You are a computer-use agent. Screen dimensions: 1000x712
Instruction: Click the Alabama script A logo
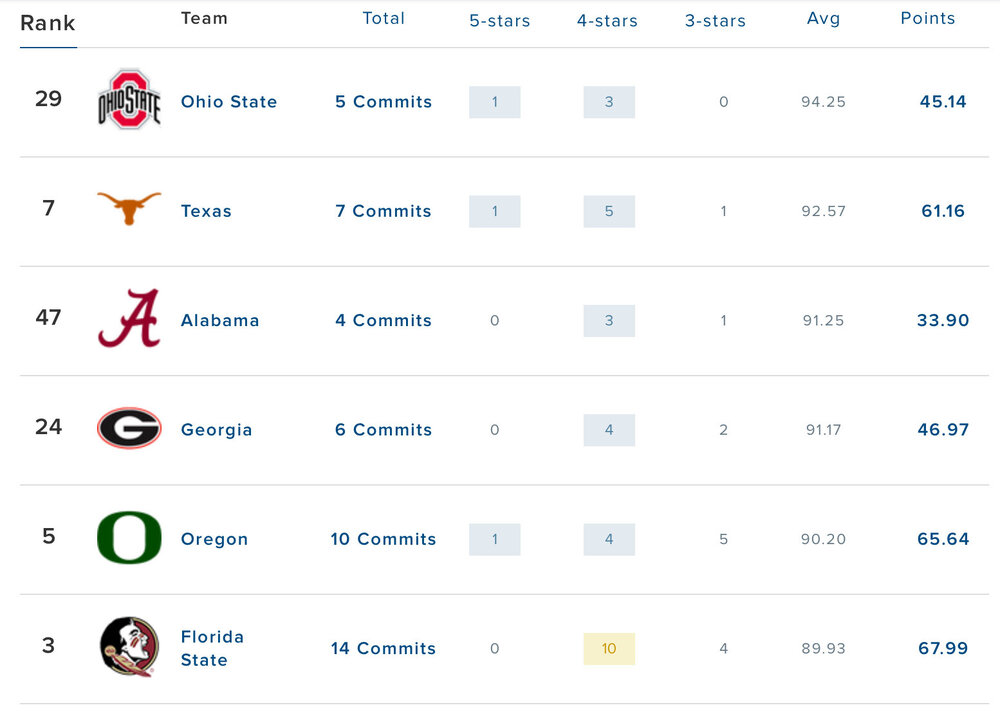point(129,318)
